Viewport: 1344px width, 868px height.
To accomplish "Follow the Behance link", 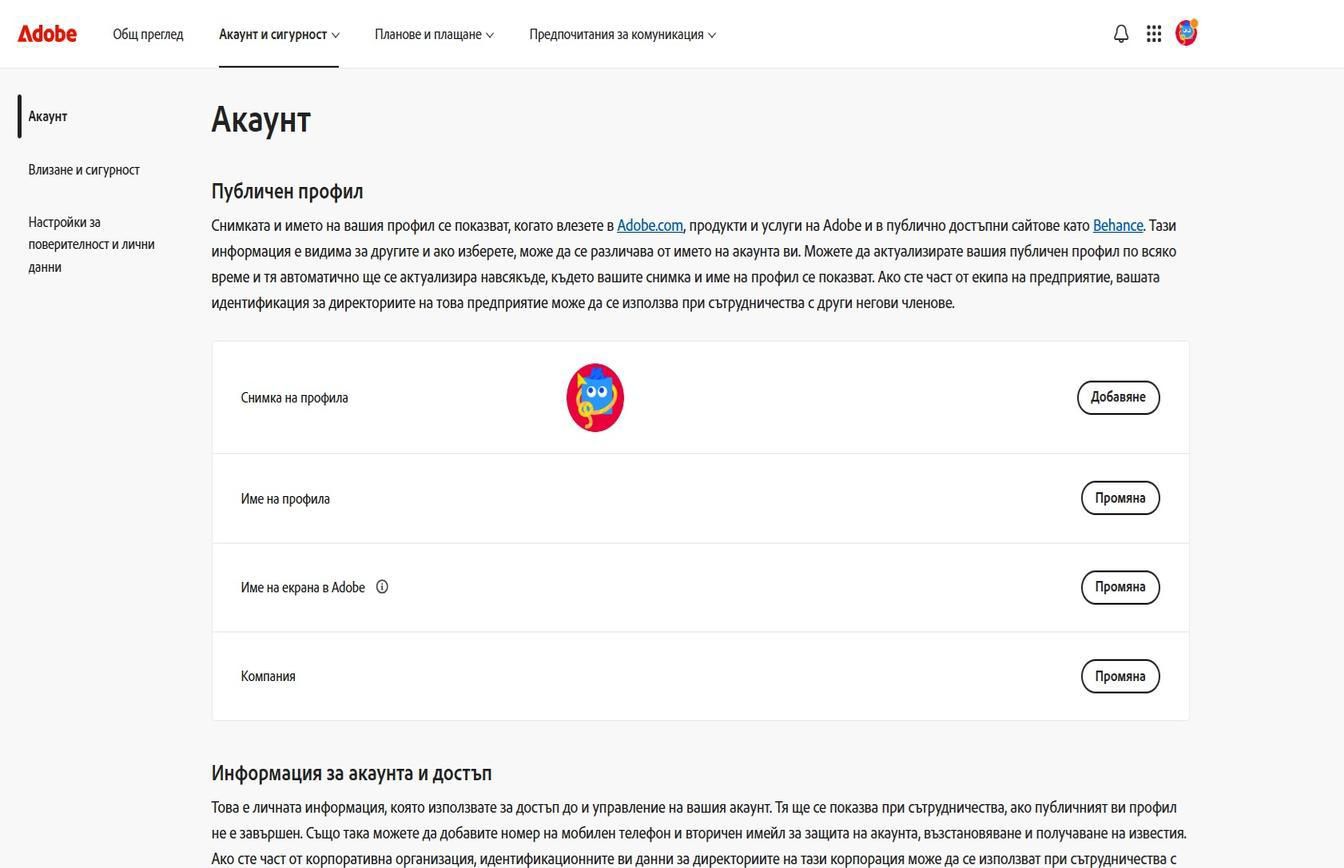I will coord(1118,225).
